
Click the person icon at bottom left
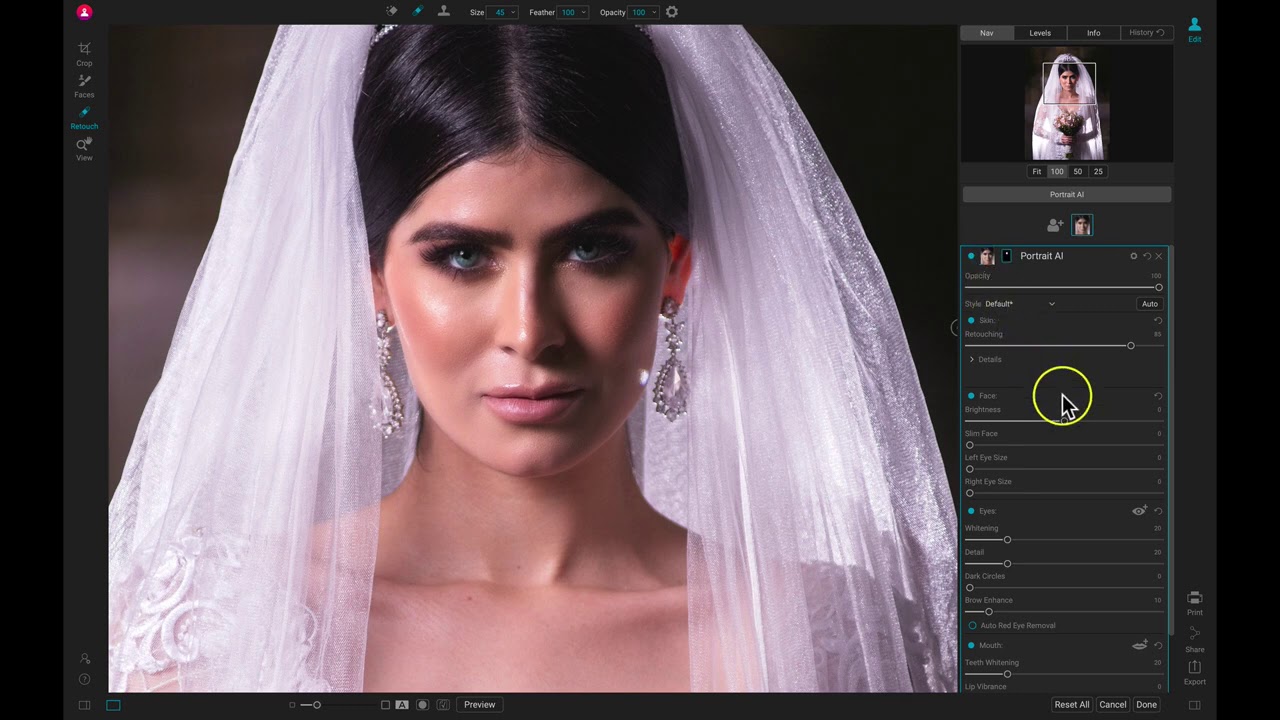84,658
